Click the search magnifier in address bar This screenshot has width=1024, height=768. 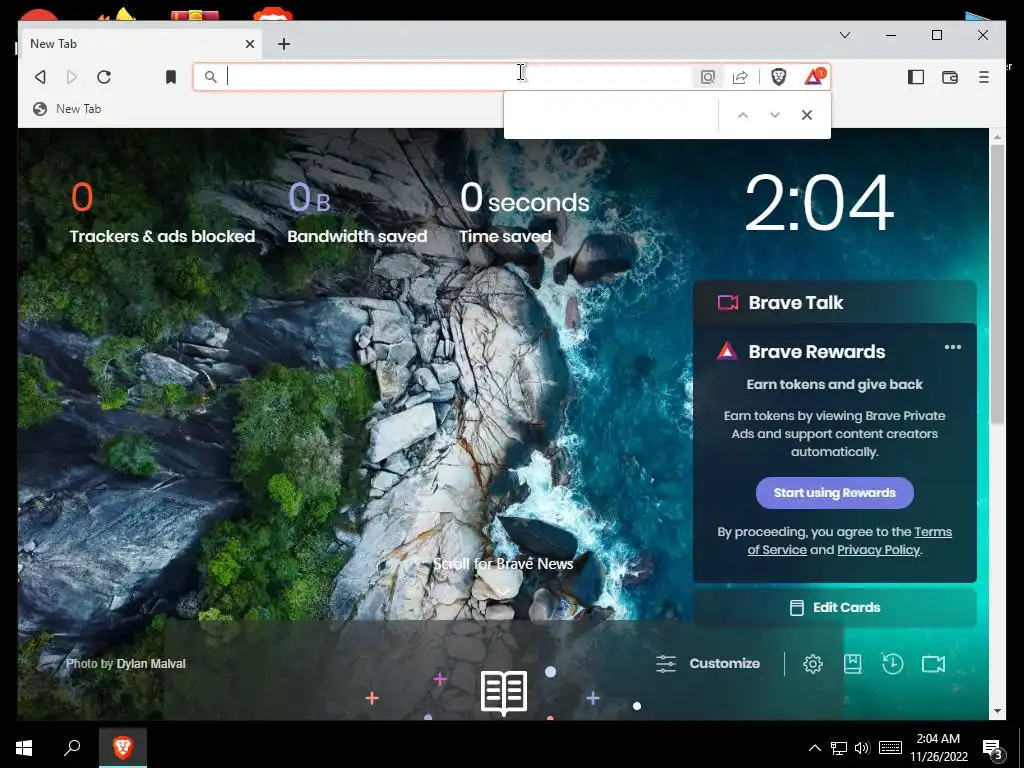[210, 77]
